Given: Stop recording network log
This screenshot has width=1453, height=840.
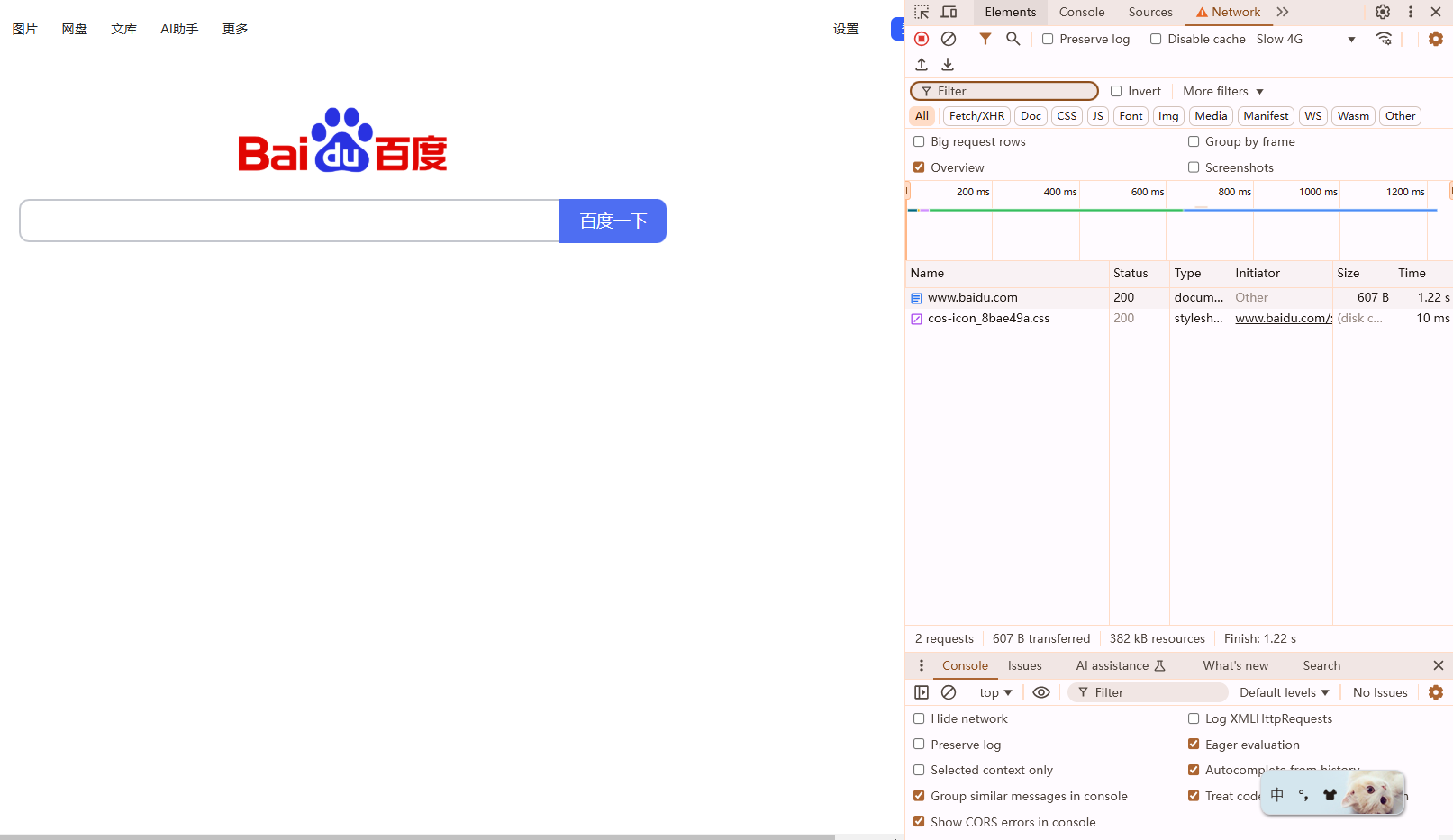Looking at the screenshot, I should 922,39.
